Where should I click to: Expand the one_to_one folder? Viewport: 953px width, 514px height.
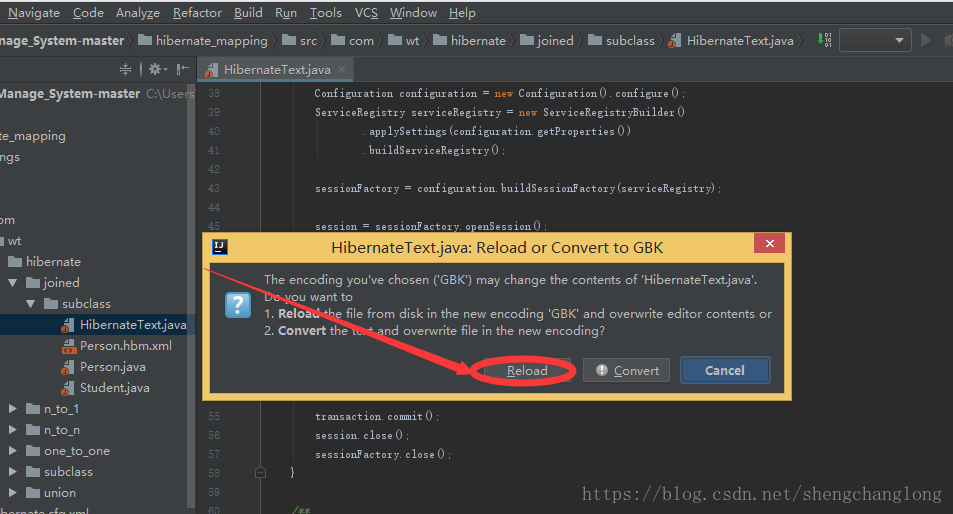[x=13, y=451]
